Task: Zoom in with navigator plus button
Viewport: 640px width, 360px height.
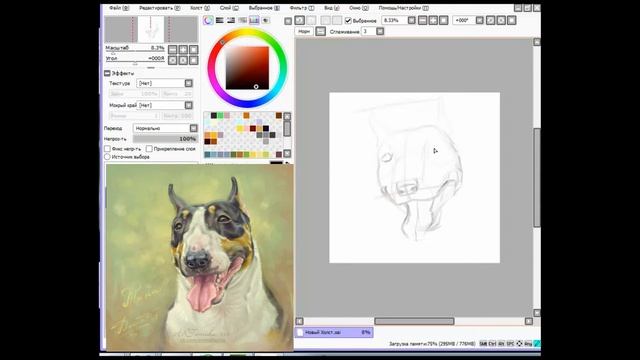Action: (183, 49)
